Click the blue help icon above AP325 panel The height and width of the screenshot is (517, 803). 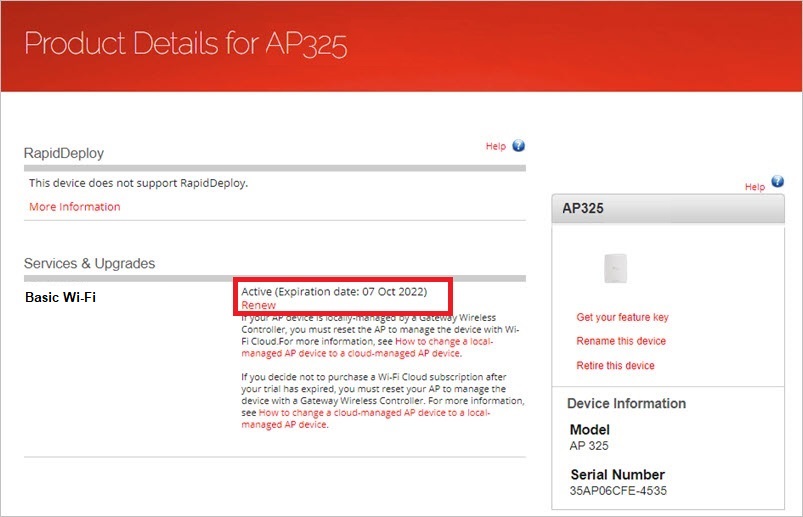point(777,182)
